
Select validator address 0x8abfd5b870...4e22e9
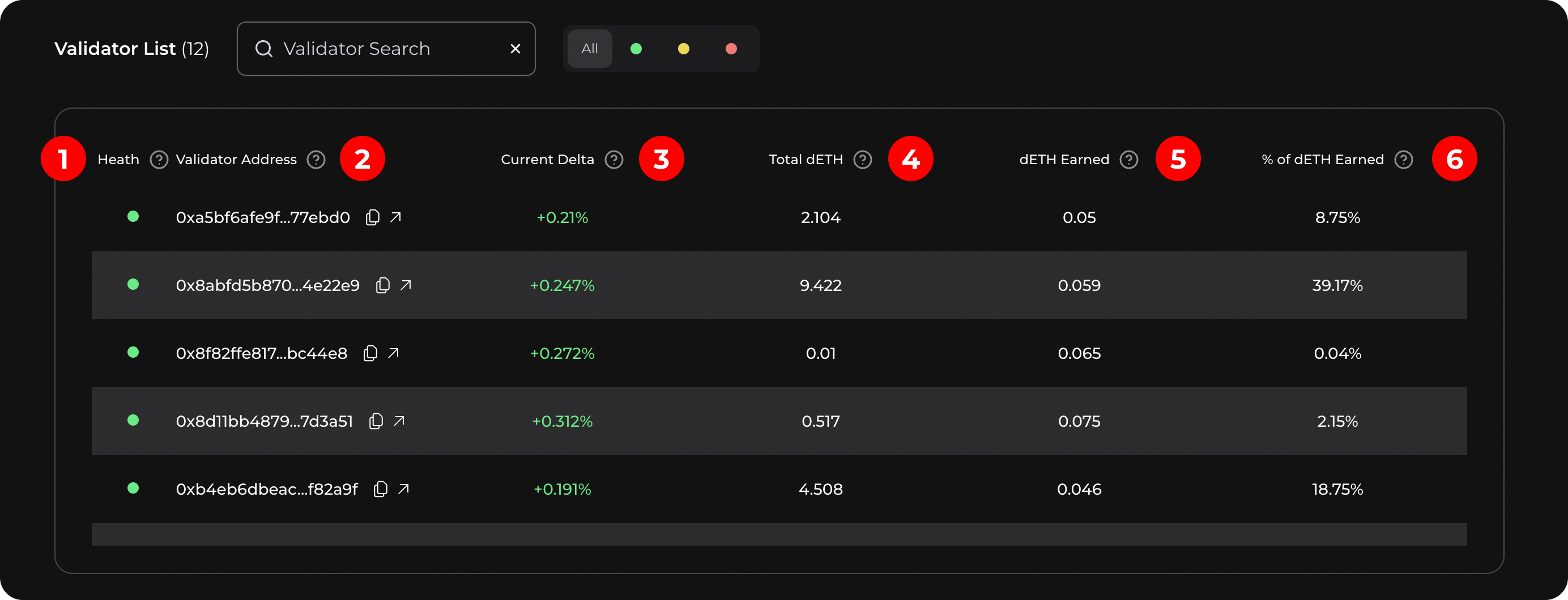point(268,285)
